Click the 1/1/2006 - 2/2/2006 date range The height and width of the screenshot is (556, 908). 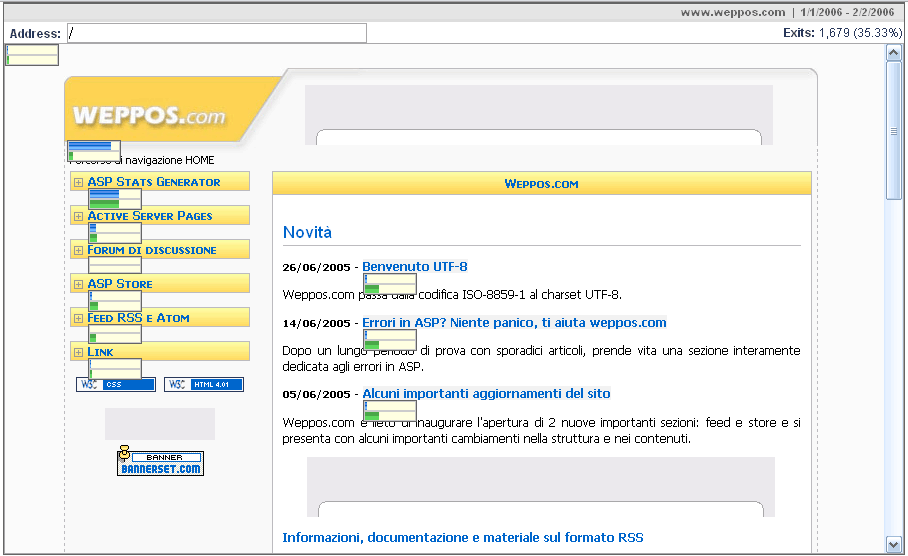pos(847,12)
